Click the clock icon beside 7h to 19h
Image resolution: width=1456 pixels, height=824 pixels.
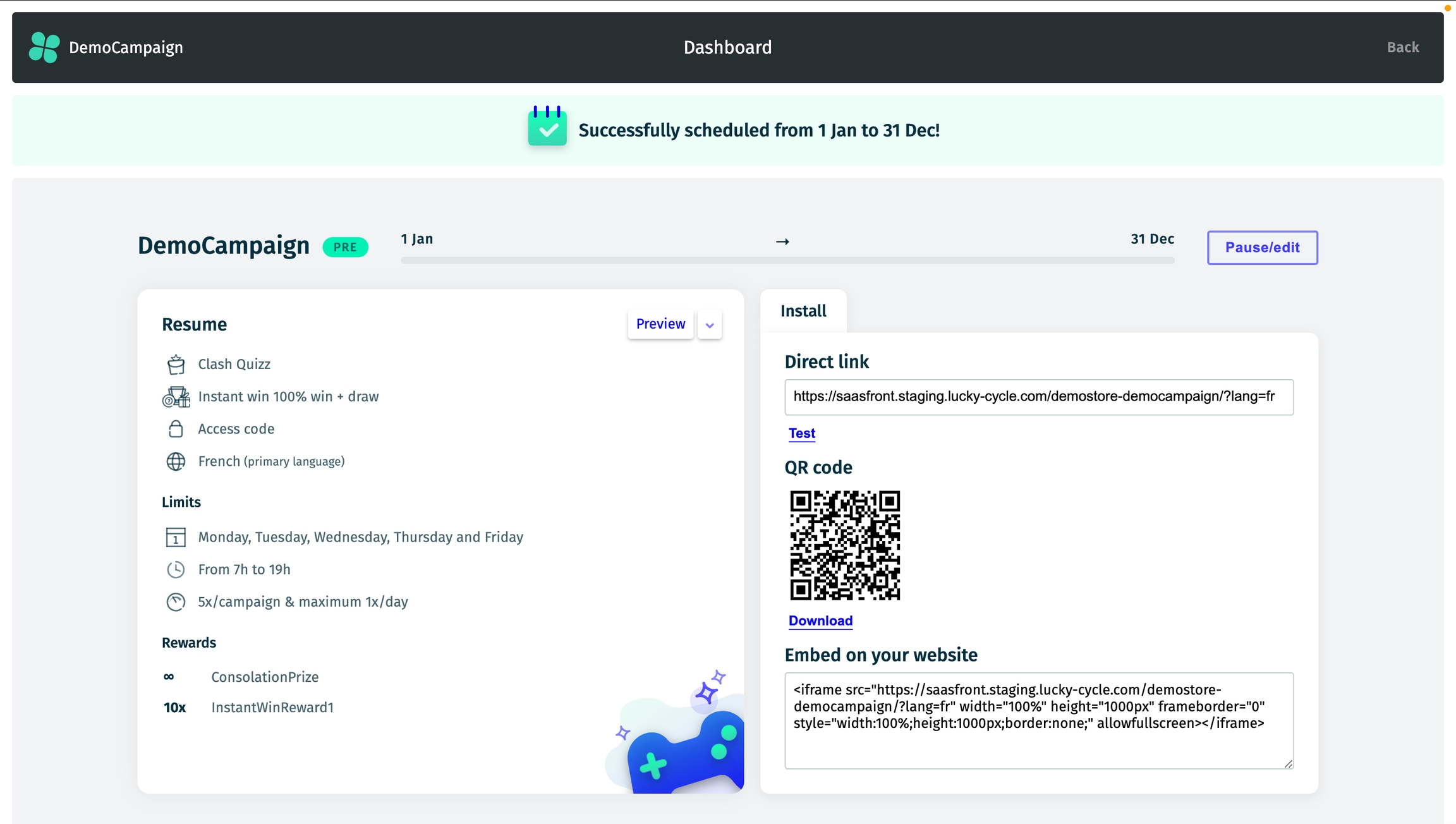point(176,569)
